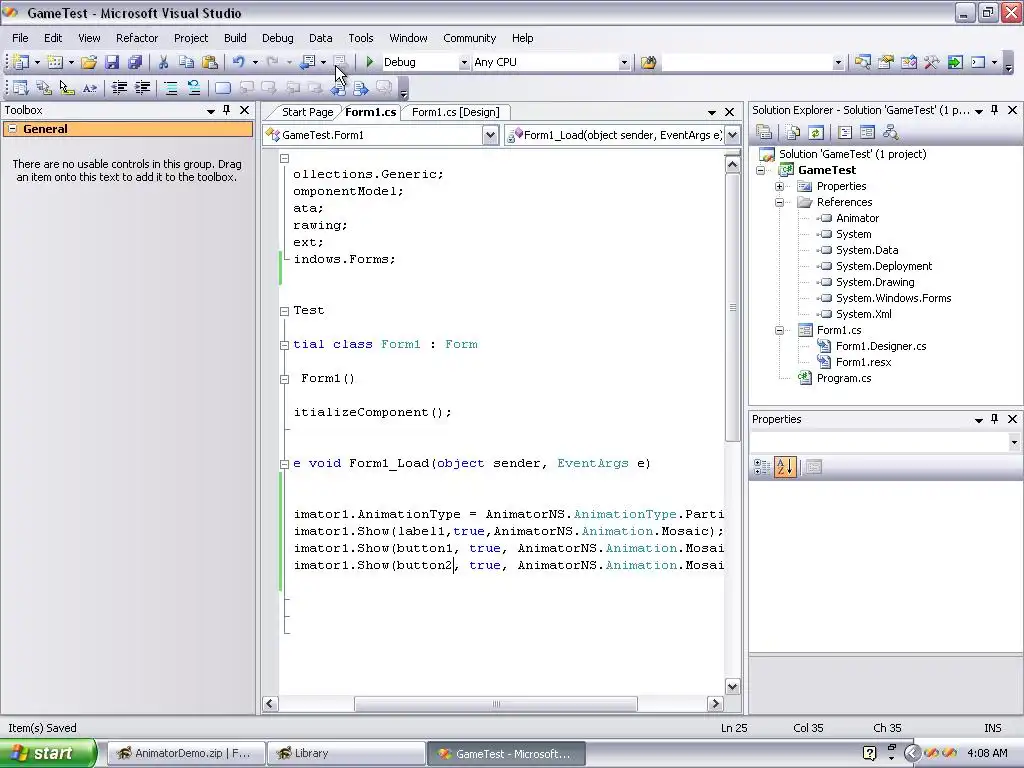Click the Windows start button
This screenshot has height=768, width=1024.
(x=48, y=753)
